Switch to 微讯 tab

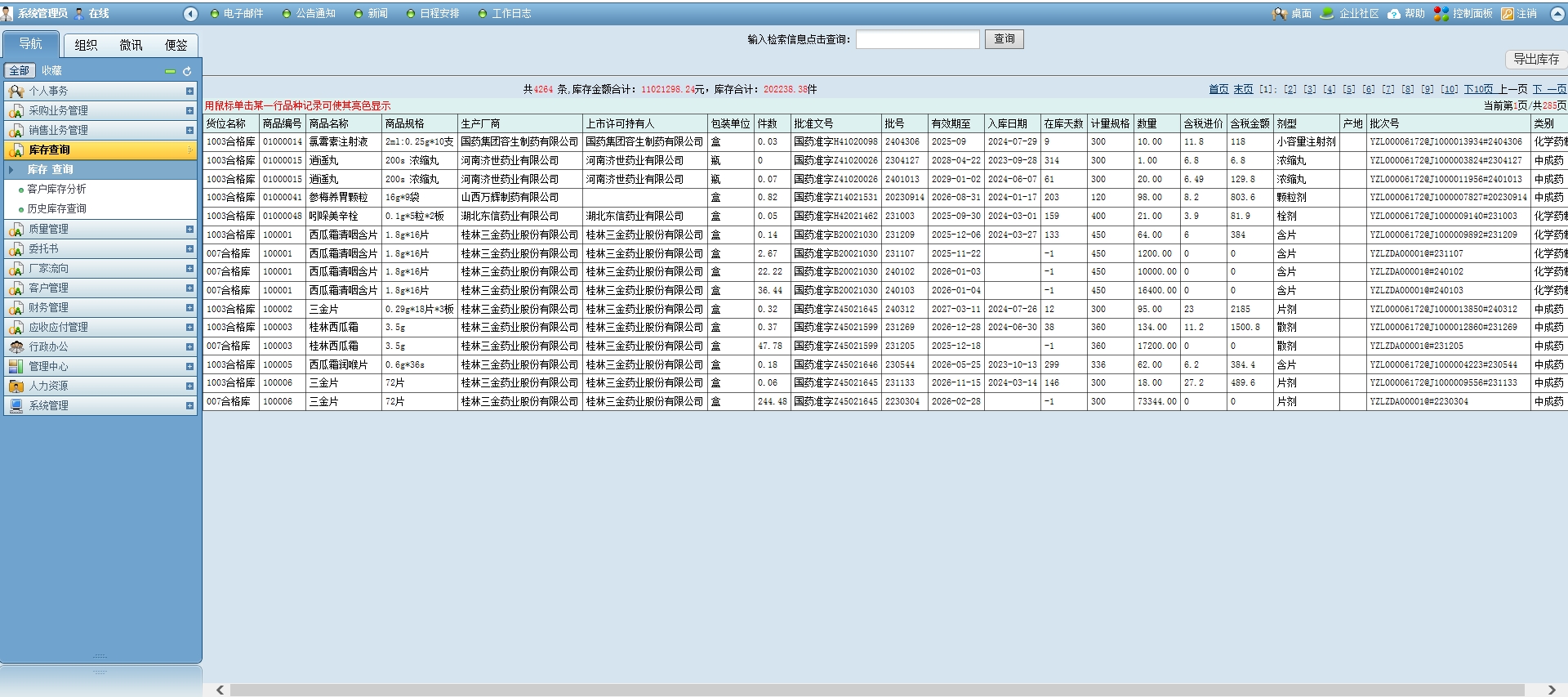point(131,46)
